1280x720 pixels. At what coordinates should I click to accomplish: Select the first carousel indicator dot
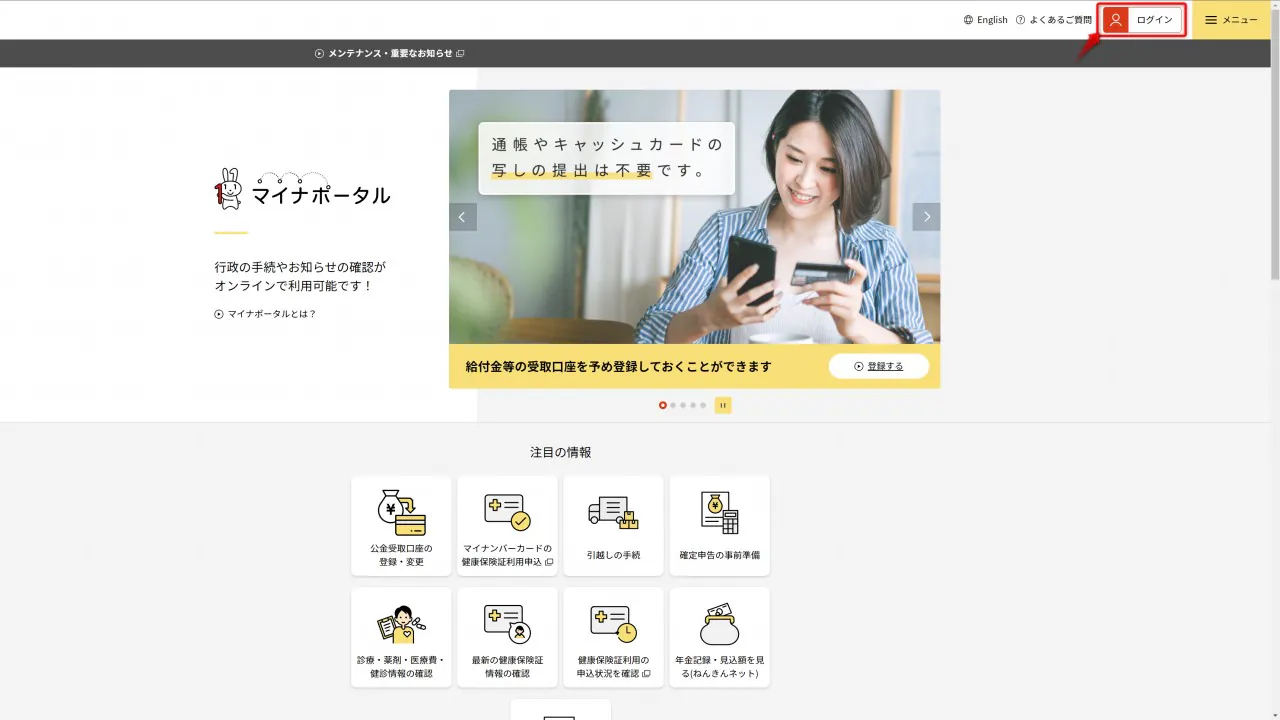[x=662, y=405]
